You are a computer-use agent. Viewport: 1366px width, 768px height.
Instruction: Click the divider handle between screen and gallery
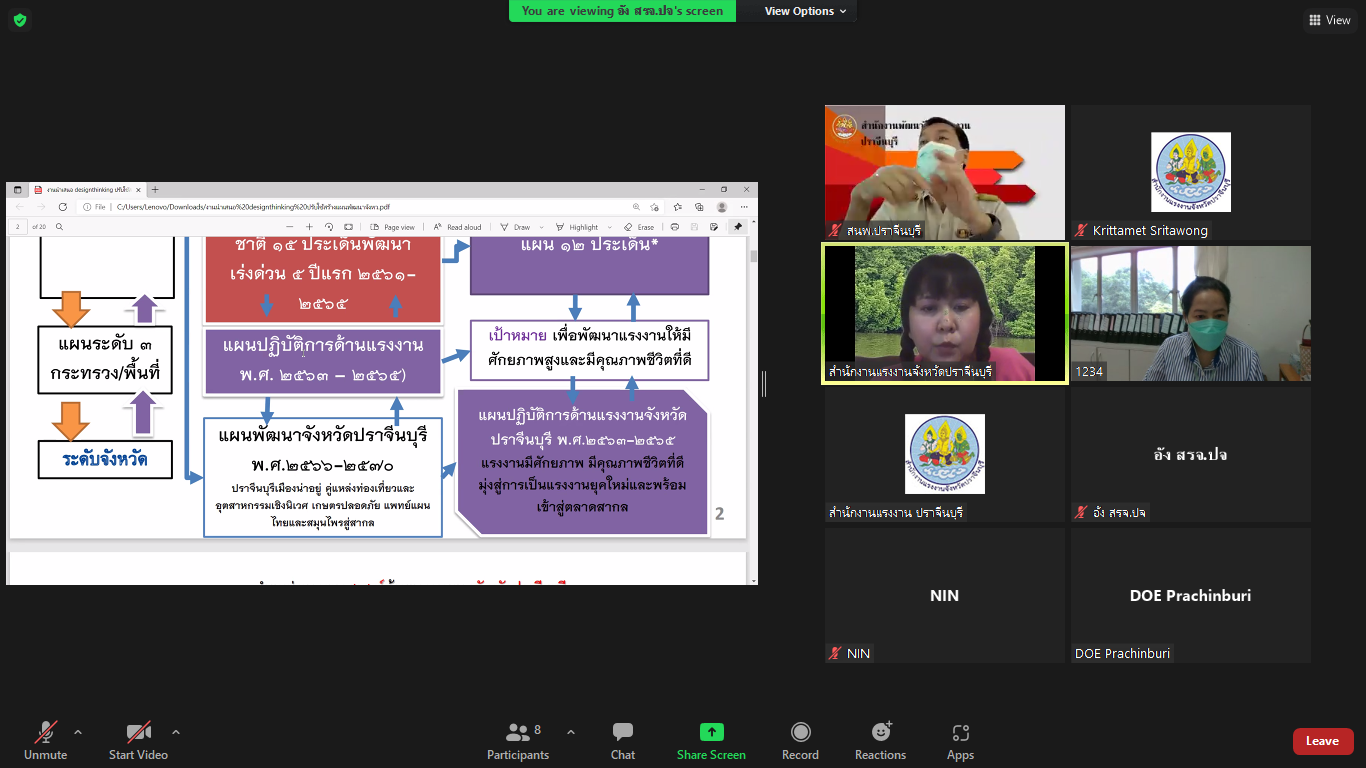[x=765, y=384]
